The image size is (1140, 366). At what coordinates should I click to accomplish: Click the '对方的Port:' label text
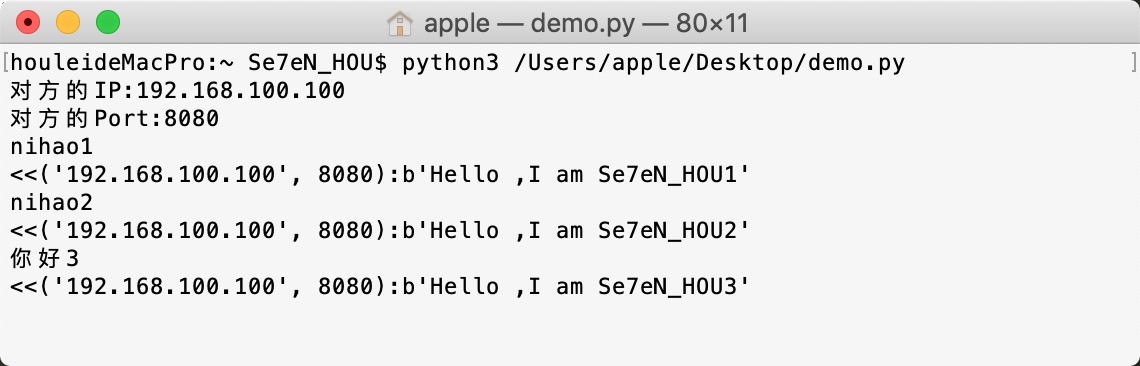(x=87, y=119)
